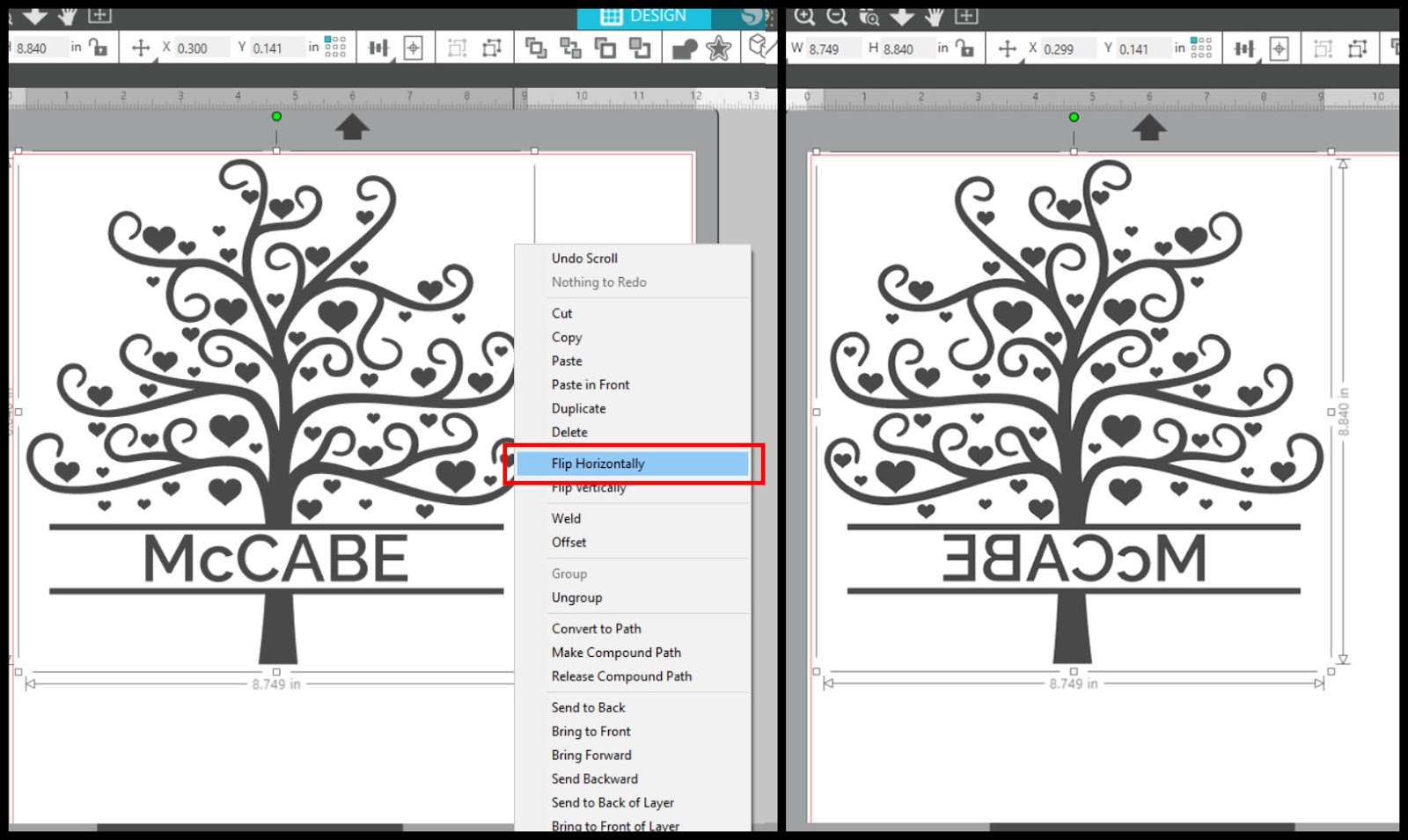Choose Cut from the context menu
The image size is (1408, 840).
tap(561, 313)
